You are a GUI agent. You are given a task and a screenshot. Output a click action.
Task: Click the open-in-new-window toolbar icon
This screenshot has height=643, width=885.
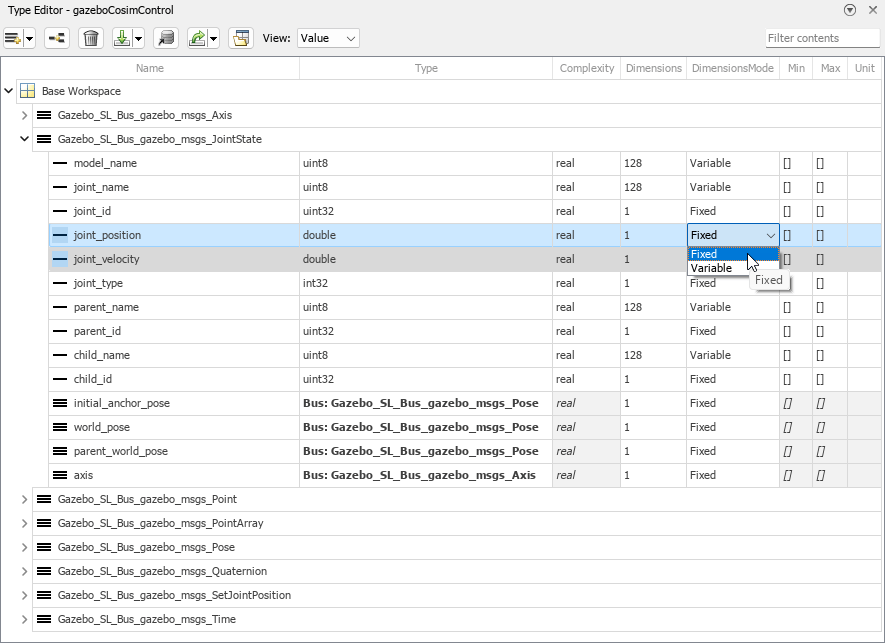[241, 38]
